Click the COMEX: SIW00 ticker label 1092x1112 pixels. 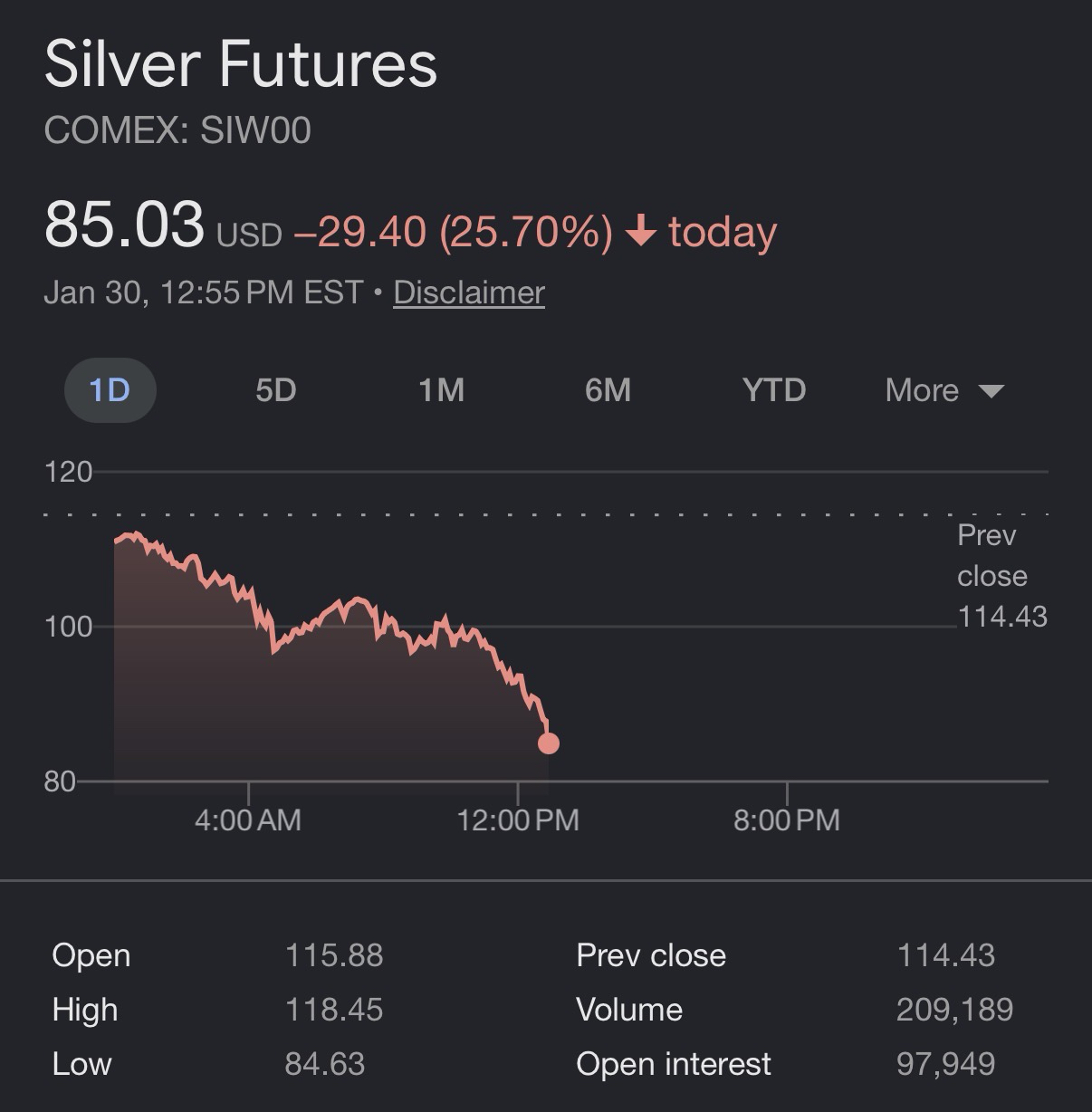(x=177, y=130)
